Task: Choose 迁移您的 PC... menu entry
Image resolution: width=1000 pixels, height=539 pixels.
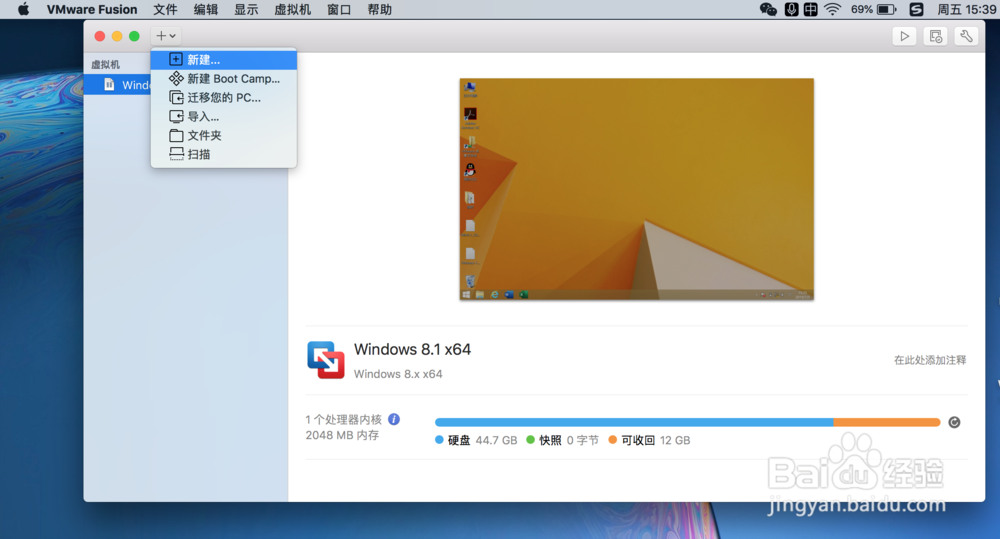Action: [x=224, y=98]
